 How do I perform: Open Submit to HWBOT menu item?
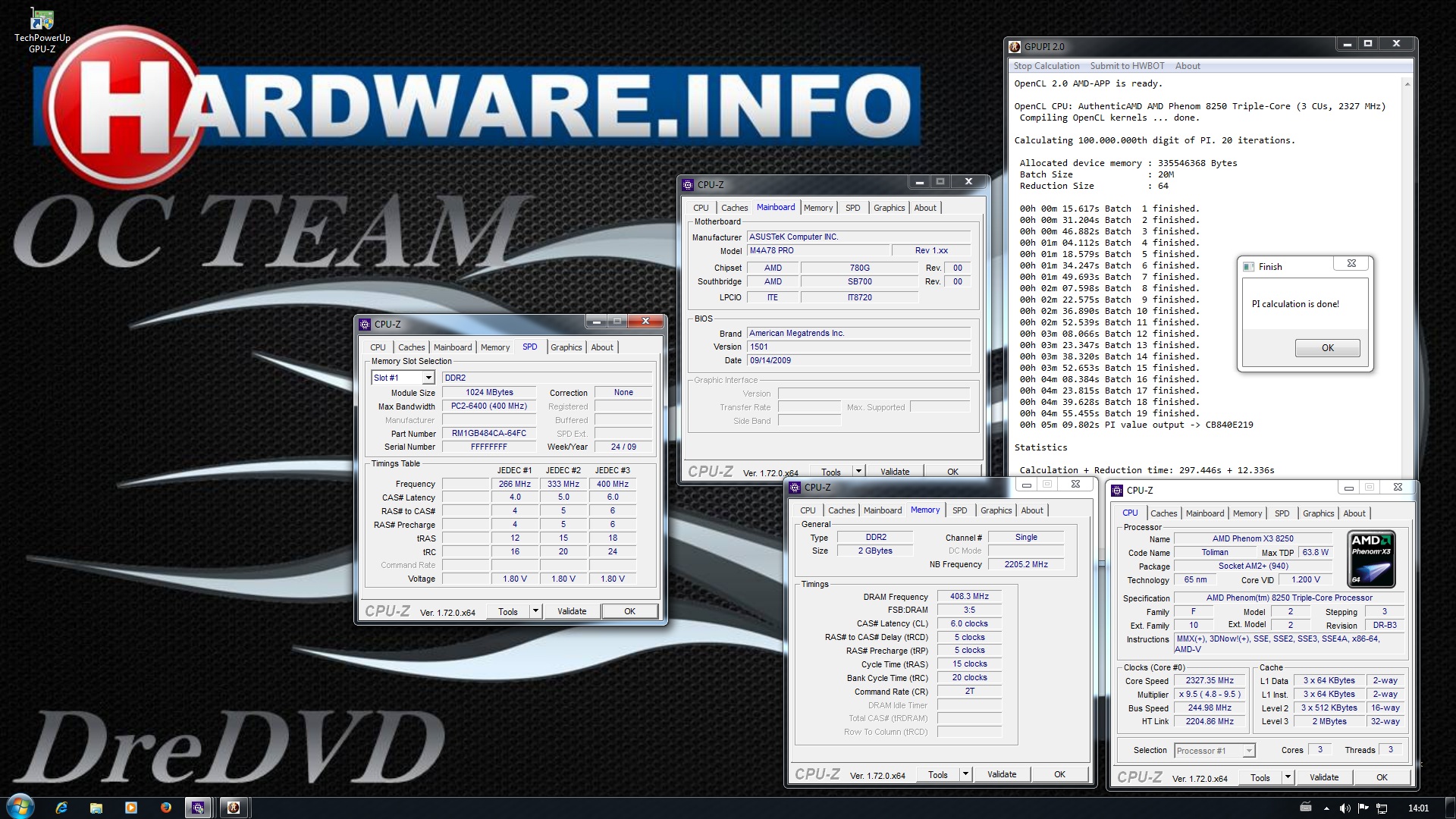[1127, 66]
